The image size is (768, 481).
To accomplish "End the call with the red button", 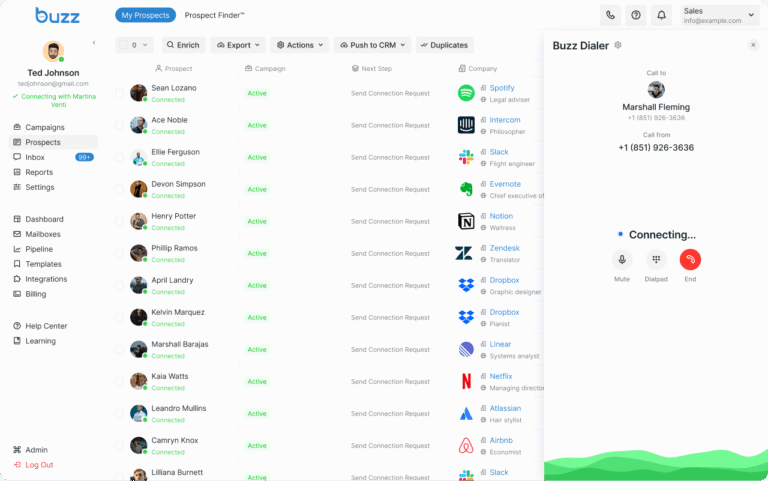I will pos(690,259).
